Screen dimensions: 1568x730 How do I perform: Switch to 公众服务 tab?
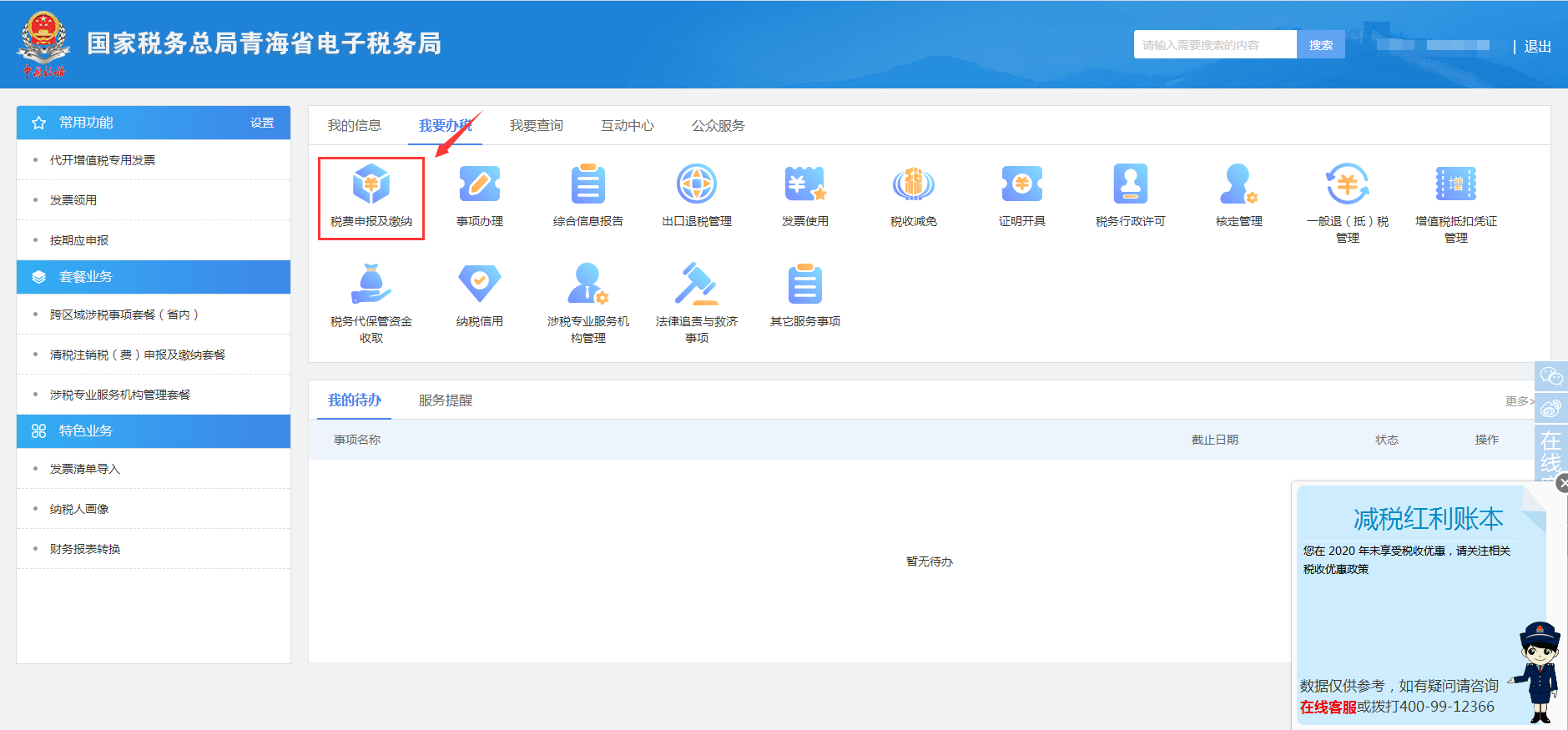coord(718,126)
